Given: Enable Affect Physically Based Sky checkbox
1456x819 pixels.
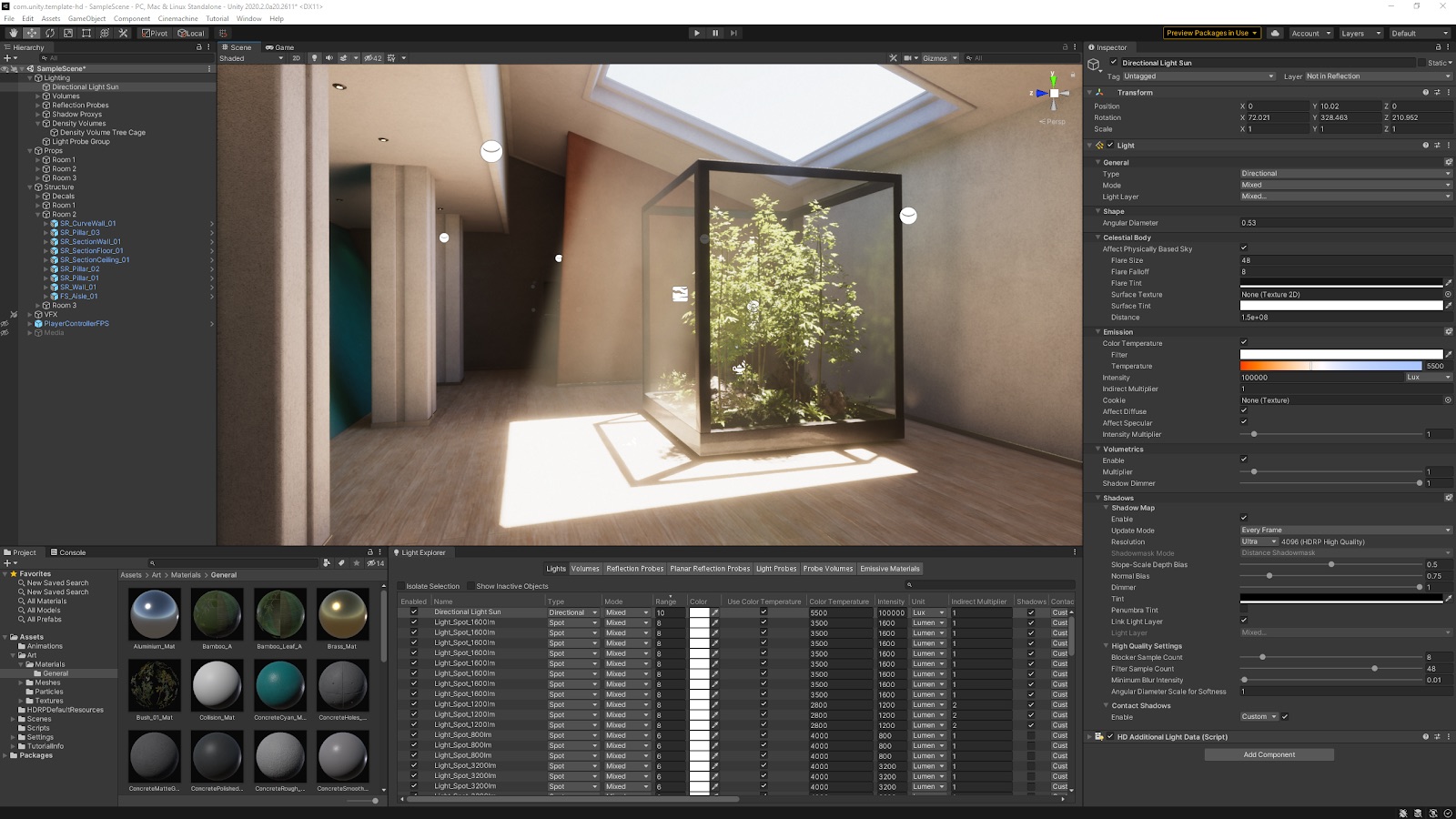Looking at the screenshot, I should click(x=1244, y=248).
